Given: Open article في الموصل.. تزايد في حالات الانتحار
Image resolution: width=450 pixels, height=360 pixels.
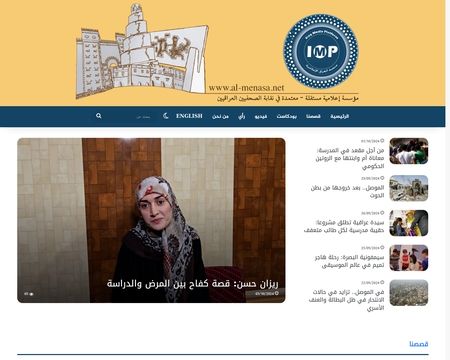Looking at the screenshot, I should pos(347,300).
